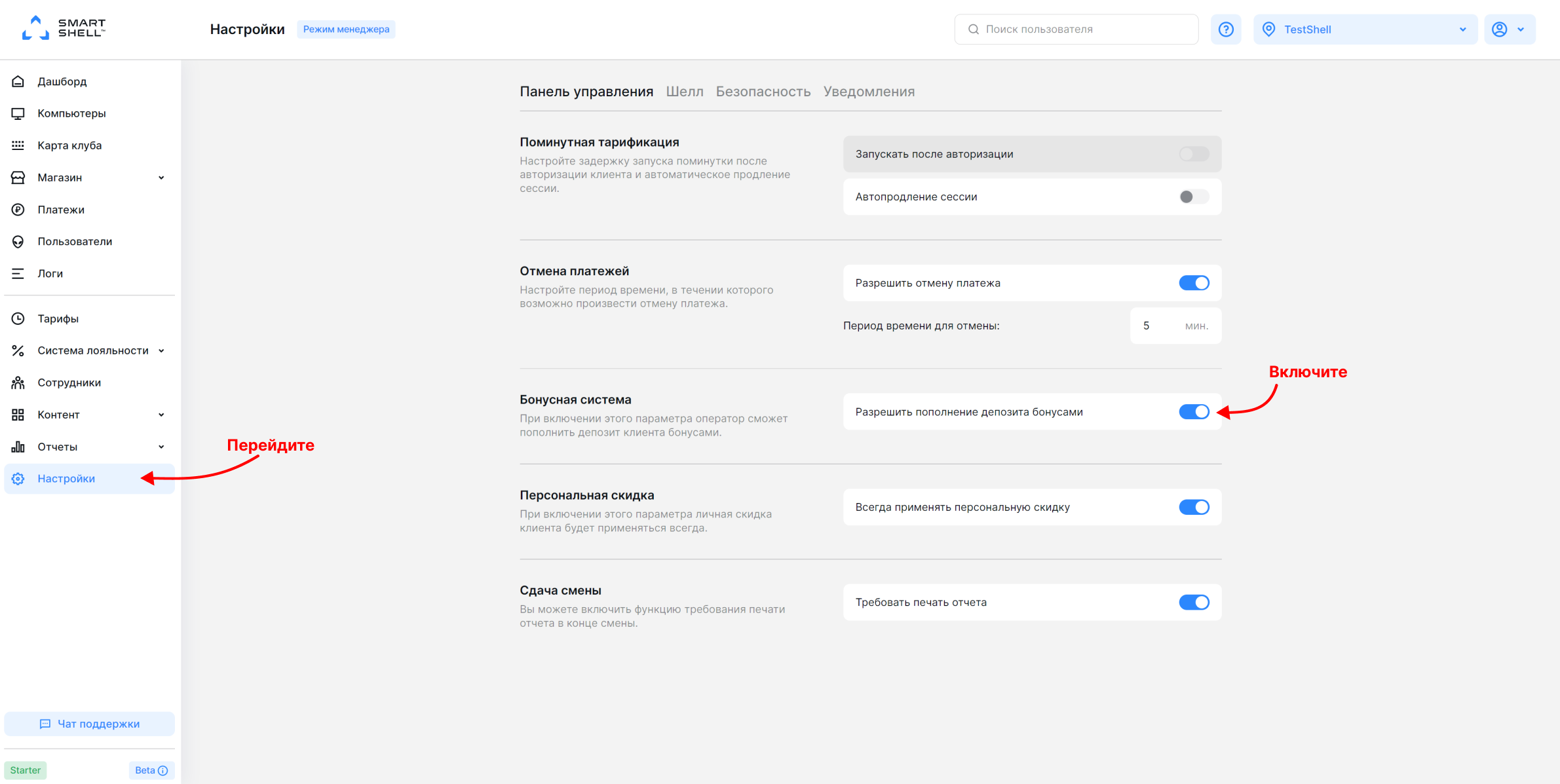This screenshot has width=1560, height=784.
Task: Click the Tariffs clock icon
Action: click(x=18, y=318)
